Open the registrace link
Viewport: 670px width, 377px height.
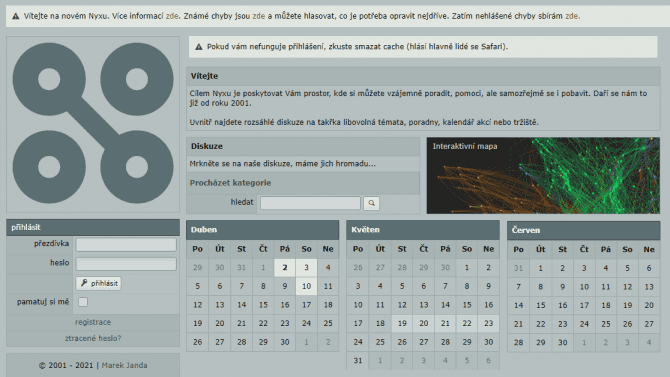93,322
